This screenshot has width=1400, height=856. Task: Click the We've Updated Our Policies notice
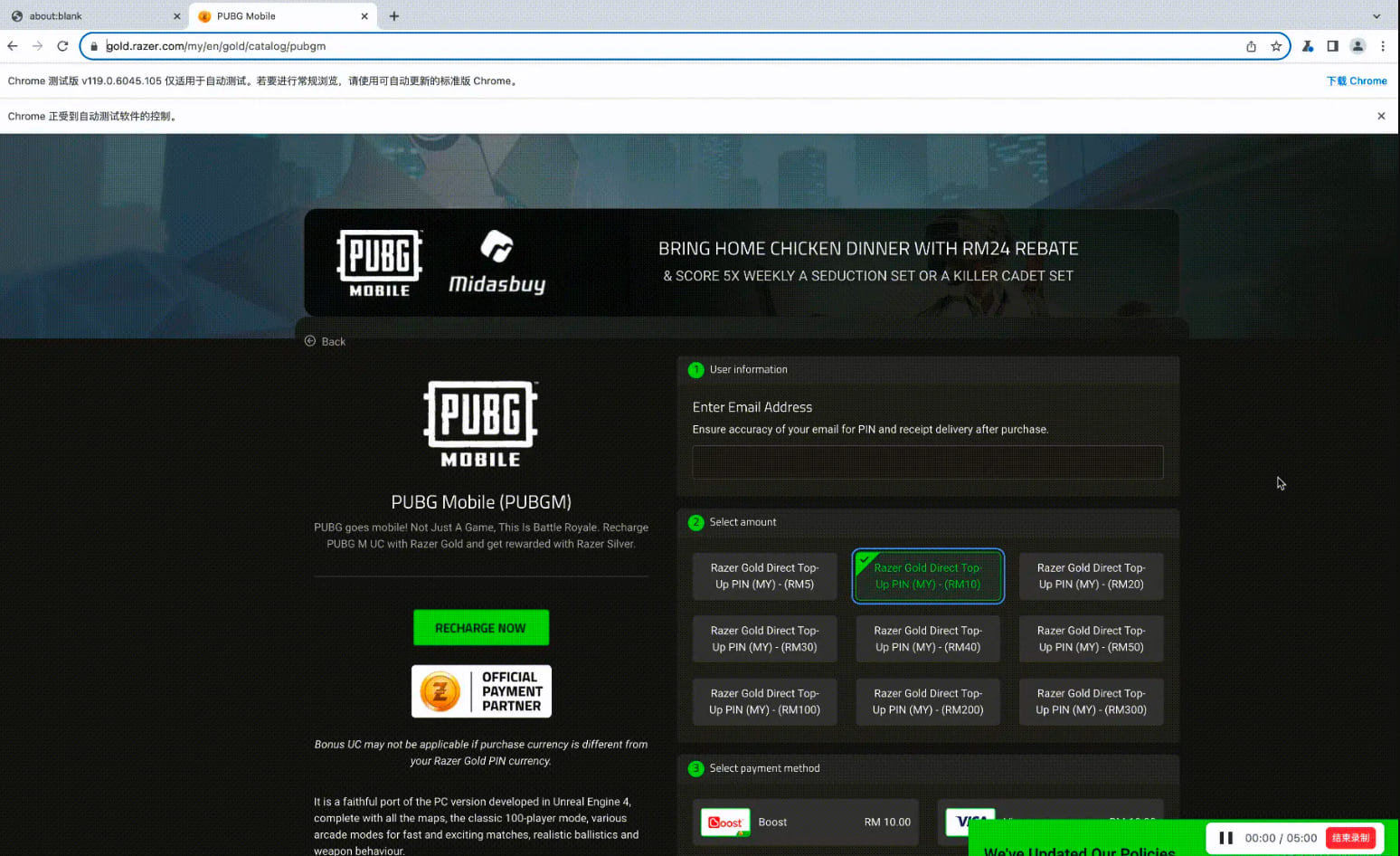click(1080, 851)
